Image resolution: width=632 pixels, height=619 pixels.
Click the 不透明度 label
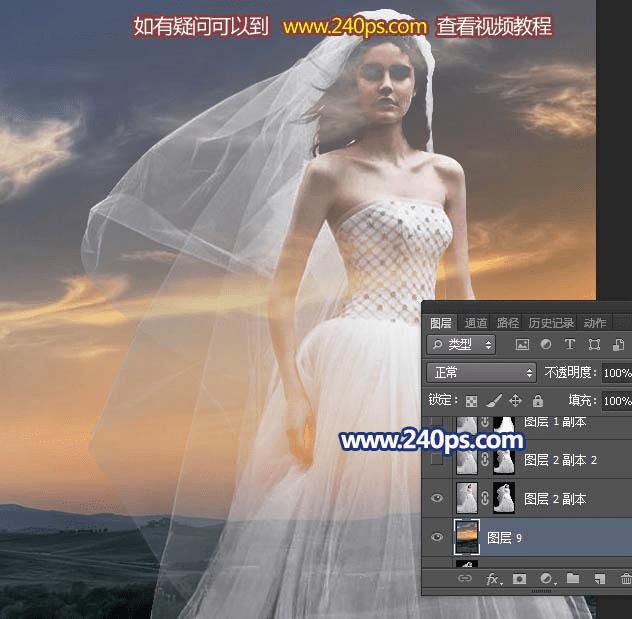click(x=570, y=372)
